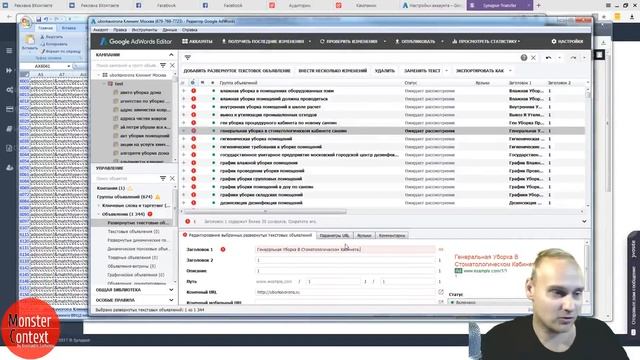Open Настройки settings gear

point(567,41)
